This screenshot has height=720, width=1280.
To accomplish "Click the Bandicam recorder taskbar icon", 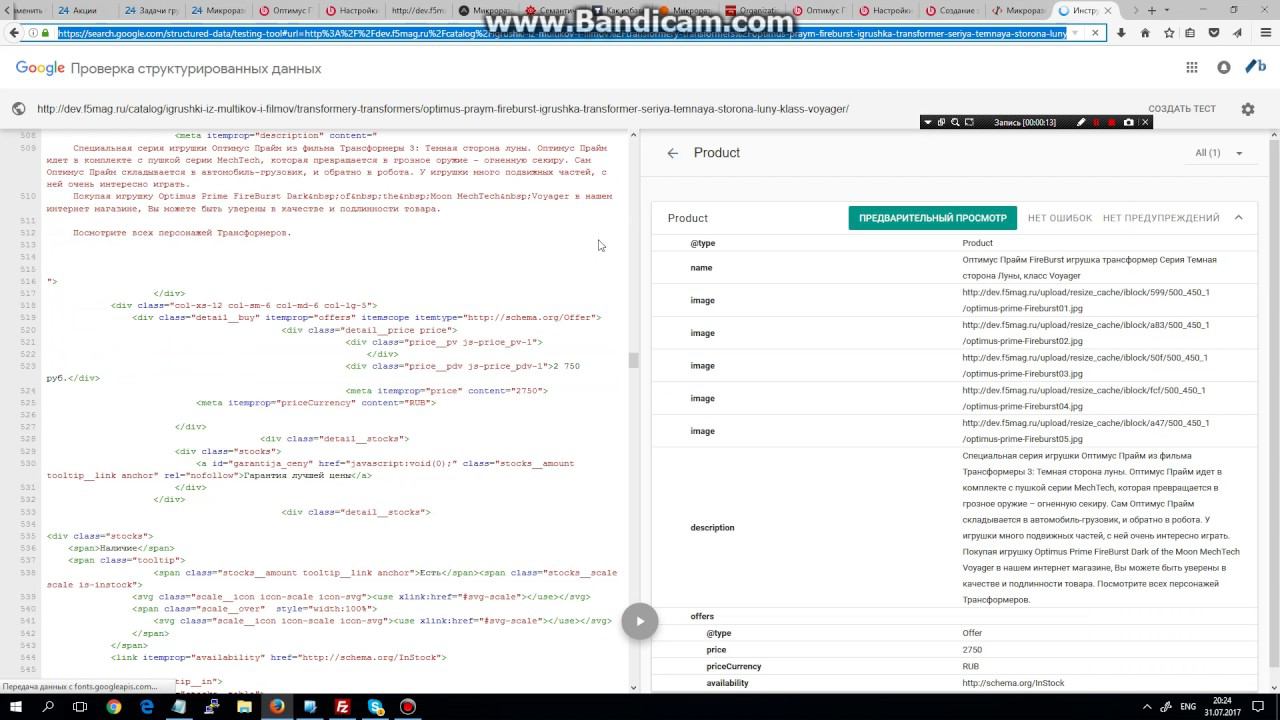I will click(x=407, y=707).
